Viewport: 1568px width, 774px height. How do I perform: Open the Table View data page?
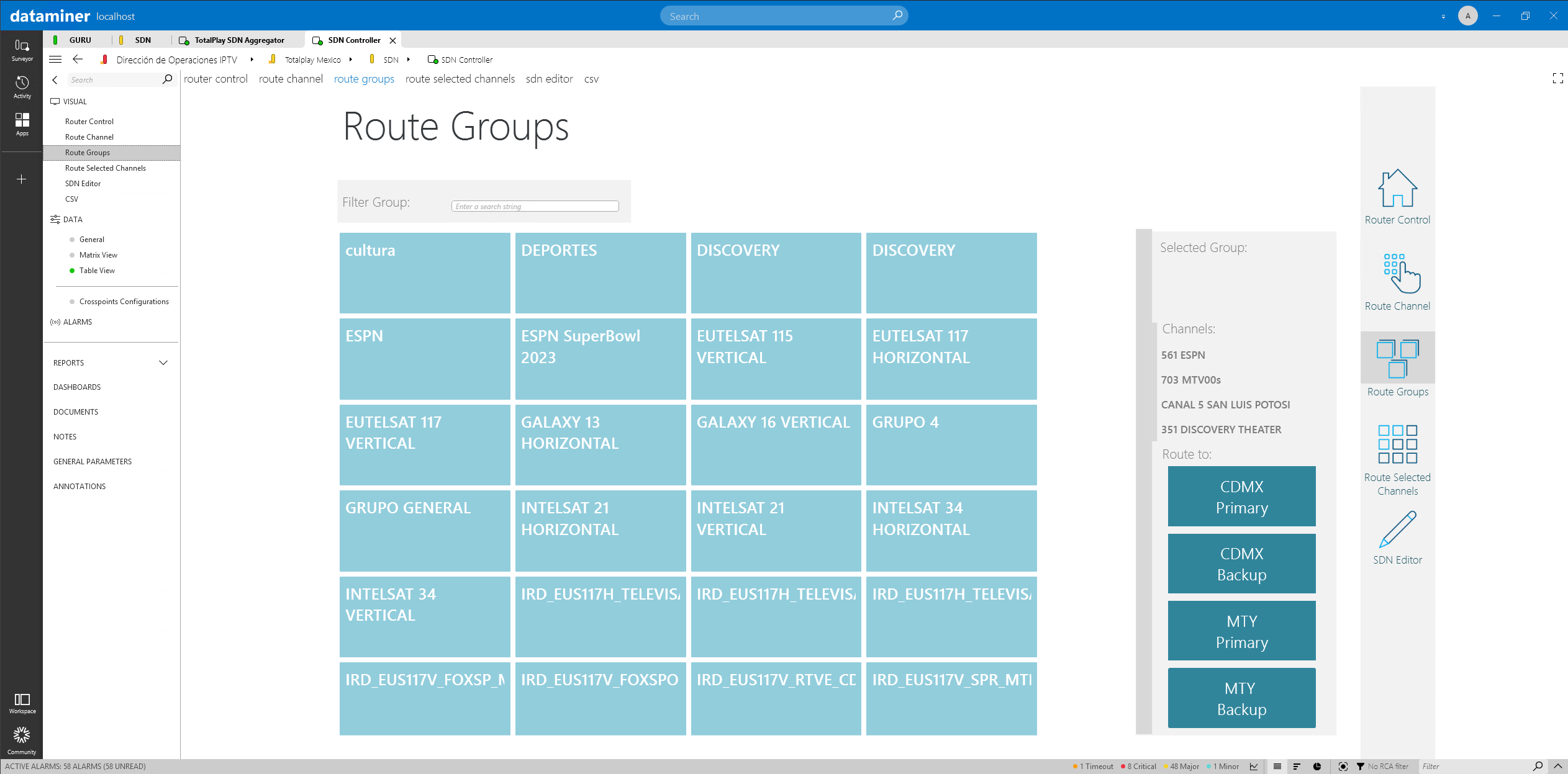coord(97,271)
